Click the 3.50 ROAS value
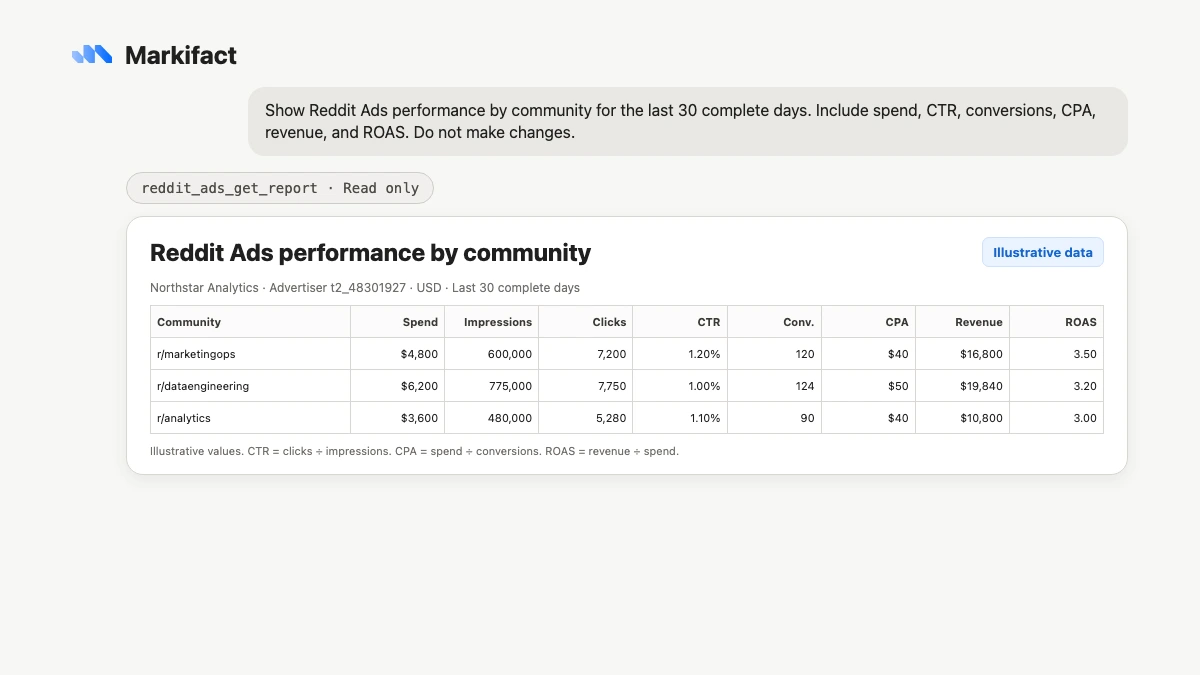Viewport: 1200px width, 675px height. tap(1084, 354)
